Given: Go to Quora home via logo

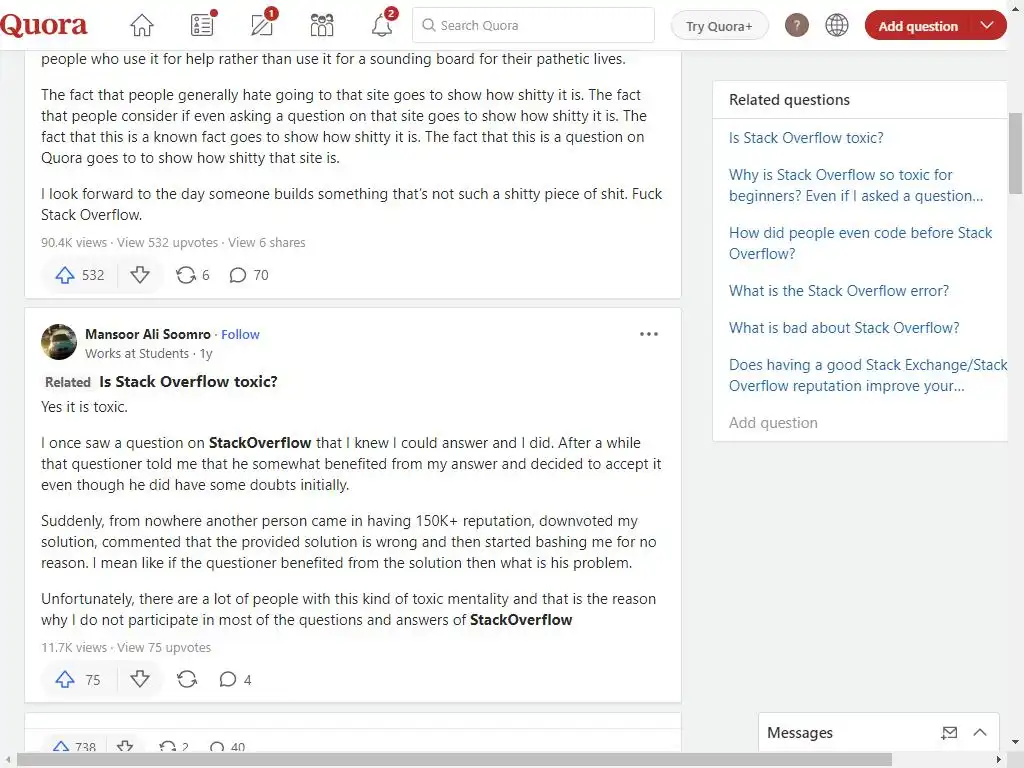Looking at the screenshot, I should (x=44, y=25).
